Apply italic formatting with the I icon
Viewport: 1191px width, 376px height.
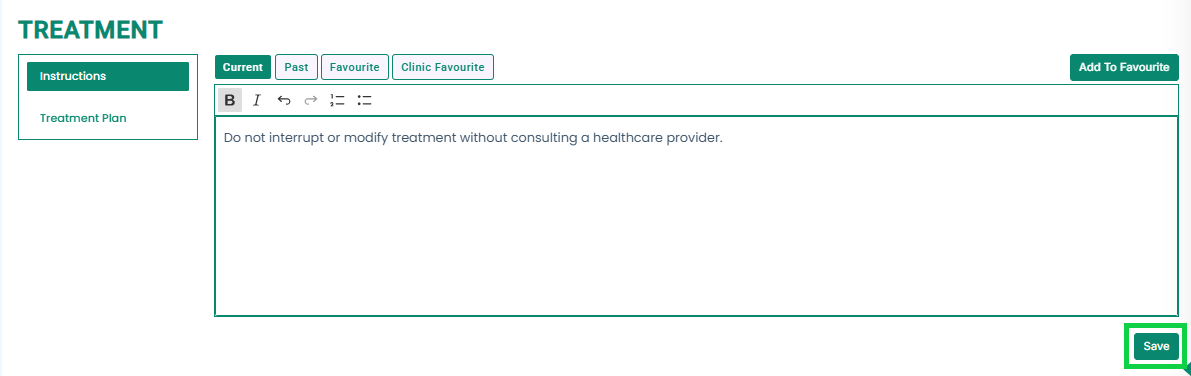[x=257, y=100]
